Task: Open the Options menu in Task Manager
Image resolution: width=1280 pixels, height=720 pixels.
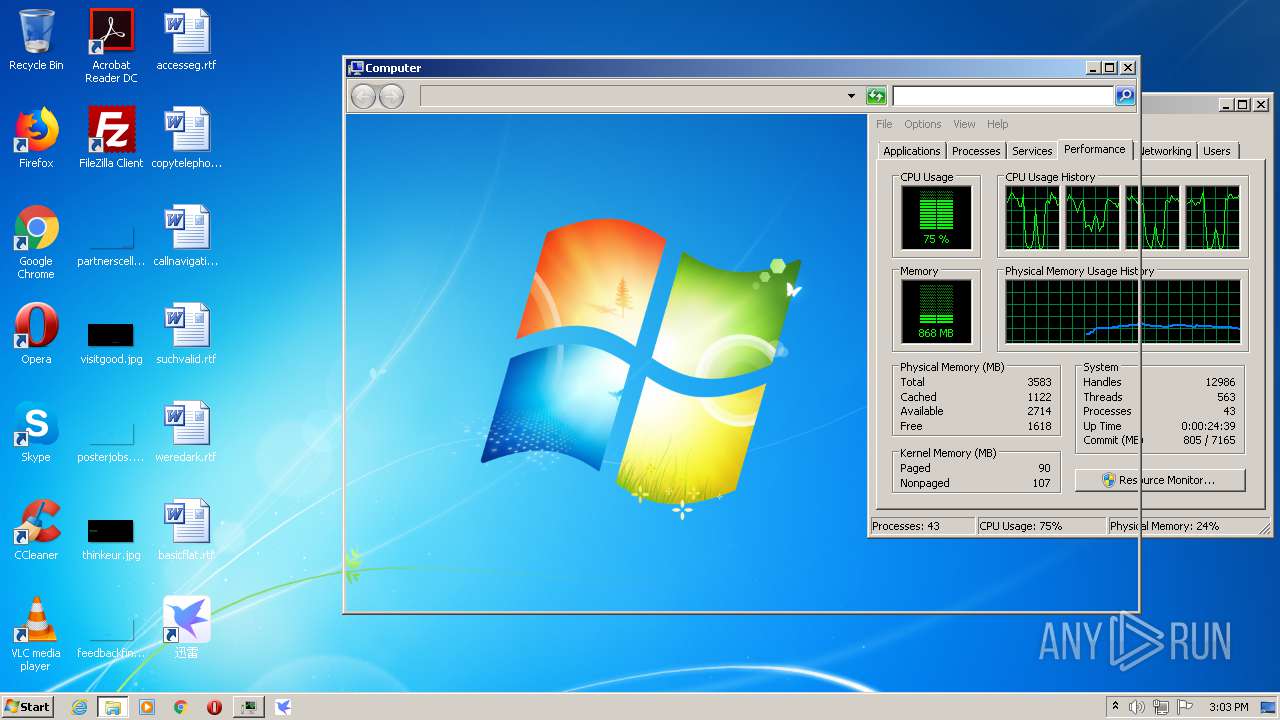Action: coord(923,124)
